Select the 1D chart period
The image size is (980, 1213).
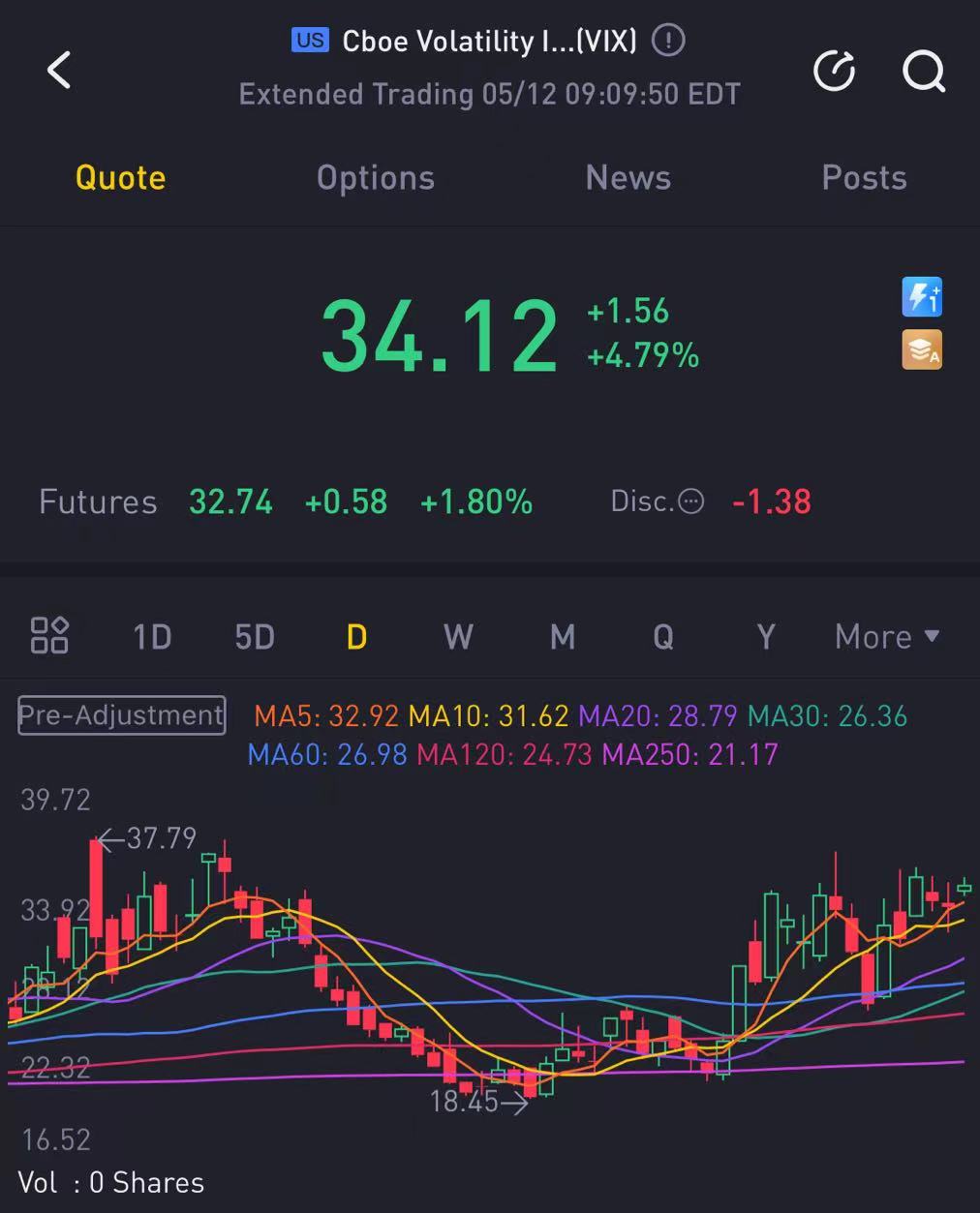152,637
